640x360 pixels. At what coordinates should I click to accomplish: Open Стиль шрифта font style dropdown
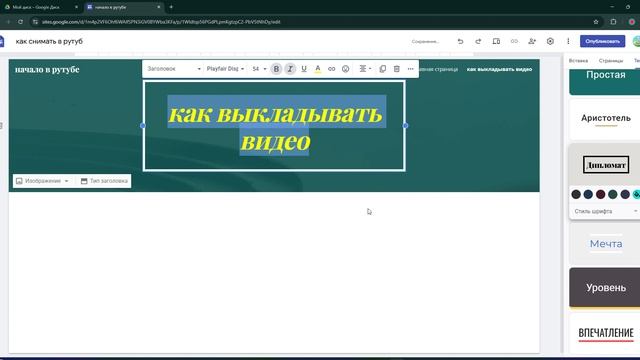click(606, 211)
